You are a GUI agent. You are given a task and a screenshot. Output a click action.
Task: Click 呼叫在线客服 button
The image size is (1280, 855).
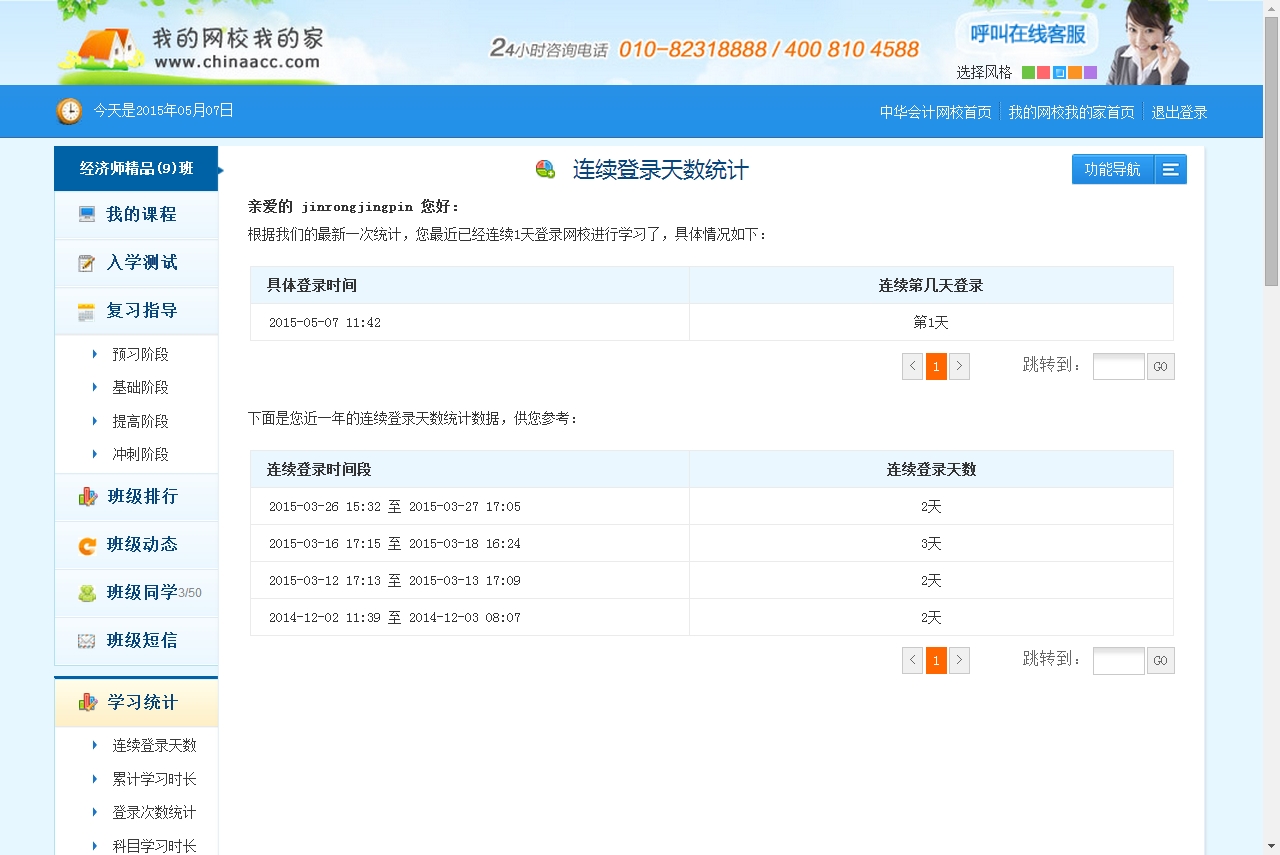pos(1027,35)
